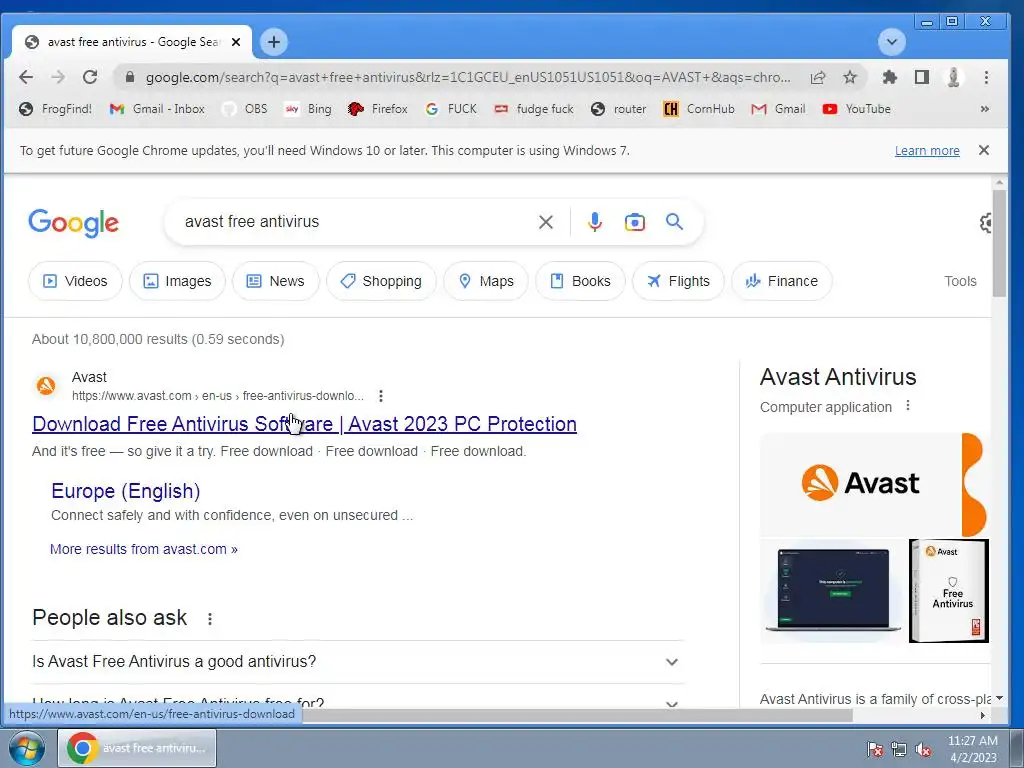The width and height of the screenshot is (1024, 768).
Task: Open the OBS bookmark
Action: 244,109
